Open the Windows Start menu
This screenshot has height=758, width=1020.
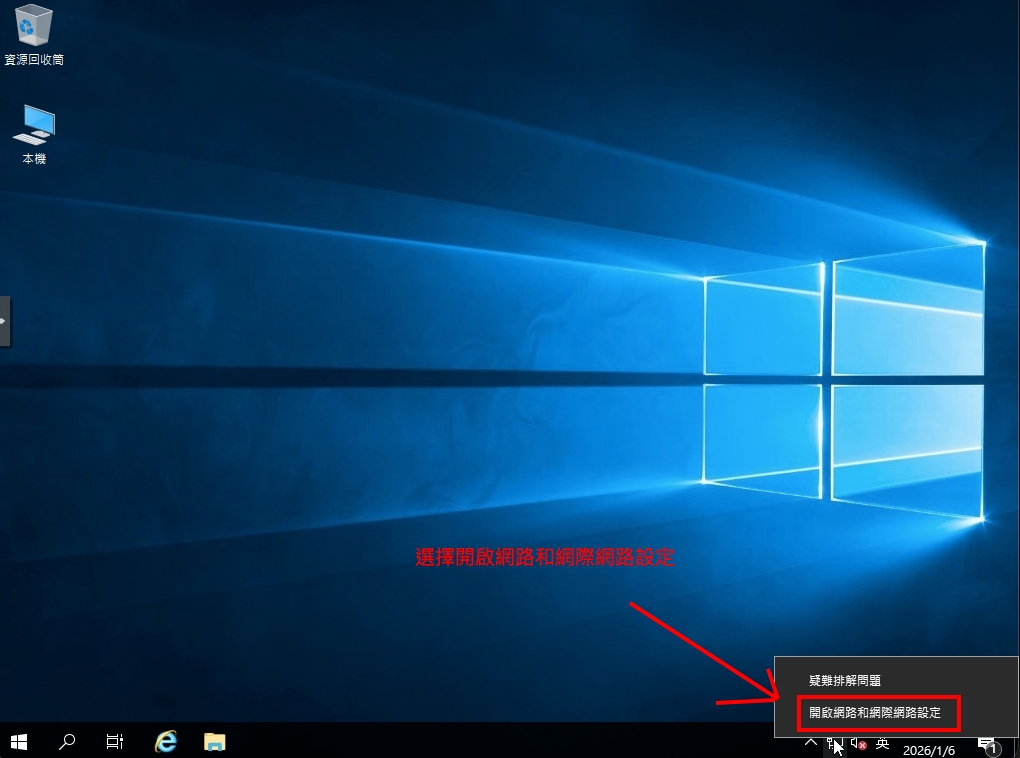19,741
